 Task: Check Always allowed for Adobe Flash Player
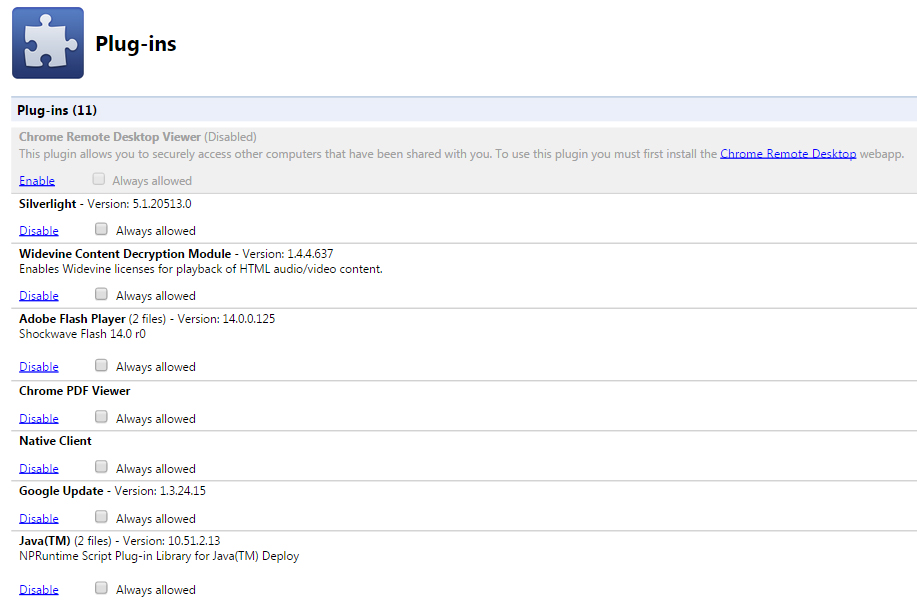click(x=101, y=365)
